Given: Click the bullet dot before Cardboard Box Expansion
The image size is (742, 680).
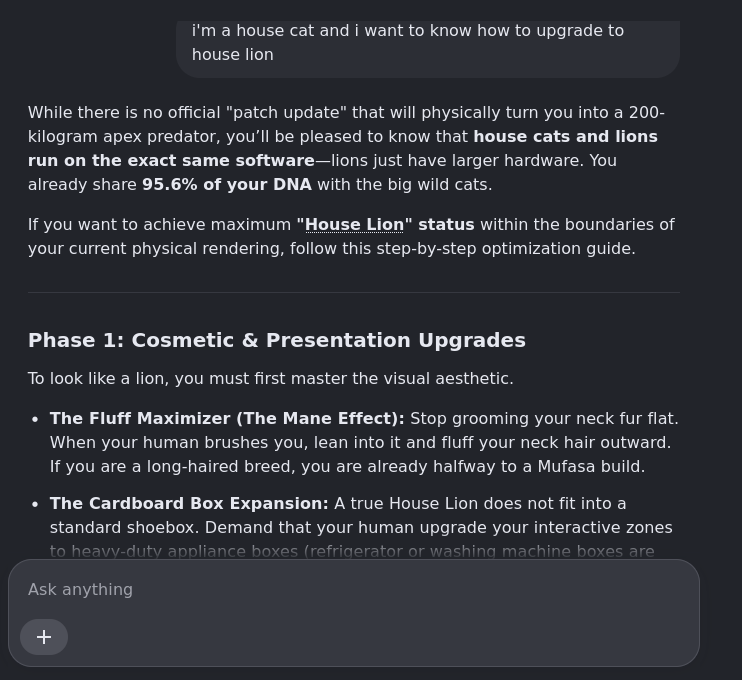Looking at the screenshot, I should (x=35, y=504).
